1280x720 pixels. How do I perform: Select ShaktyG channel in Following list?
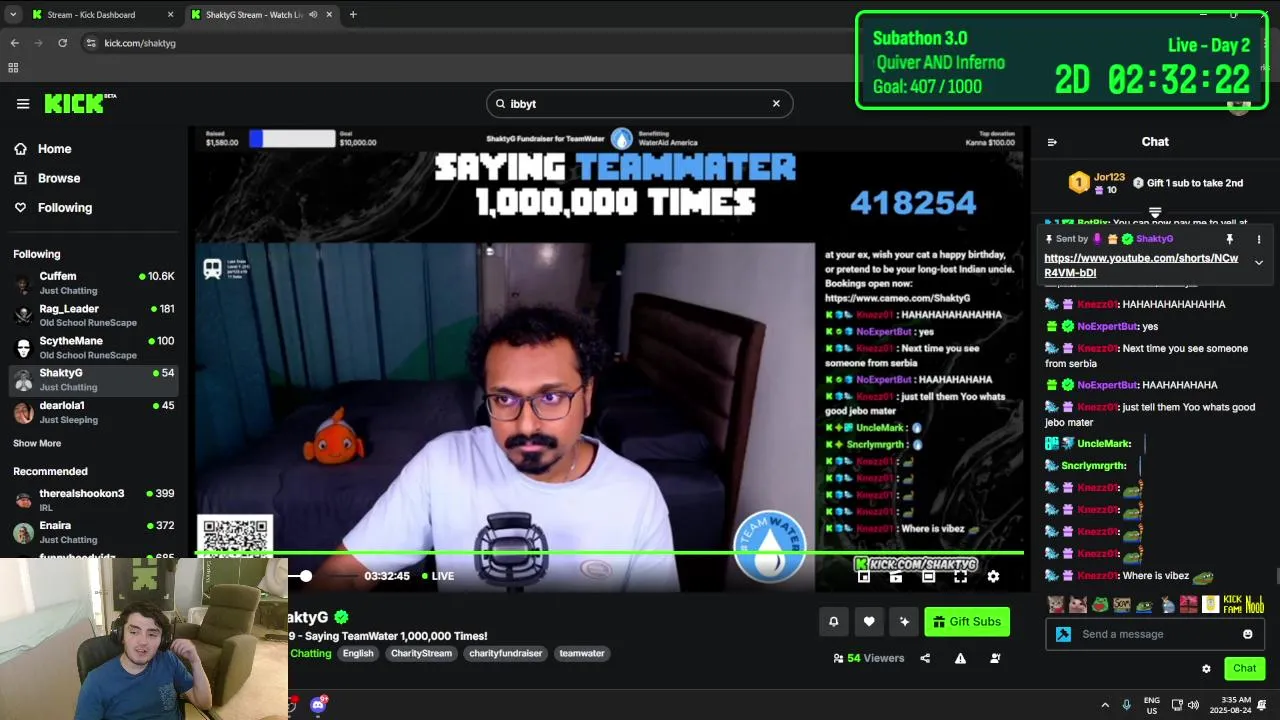tap(94, 380)
